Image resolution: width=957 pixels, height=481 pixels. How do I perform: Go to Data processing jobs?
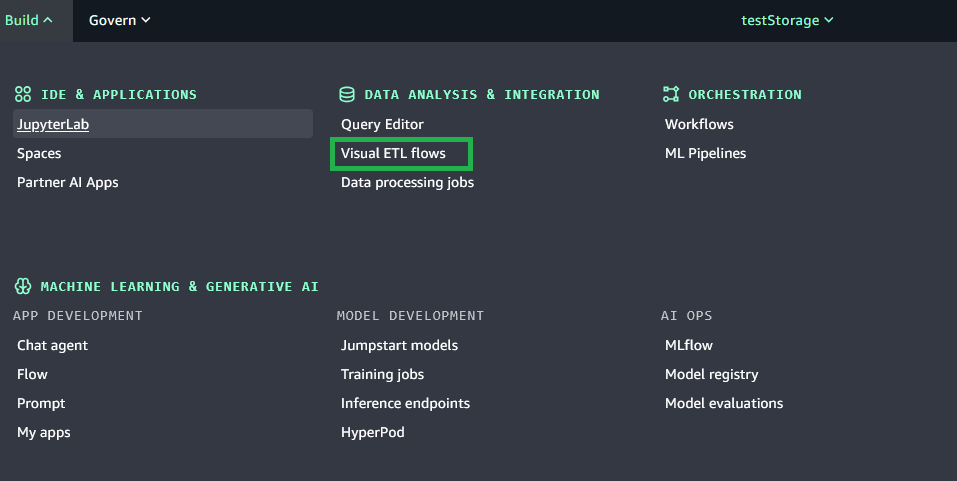pos(407,182)
